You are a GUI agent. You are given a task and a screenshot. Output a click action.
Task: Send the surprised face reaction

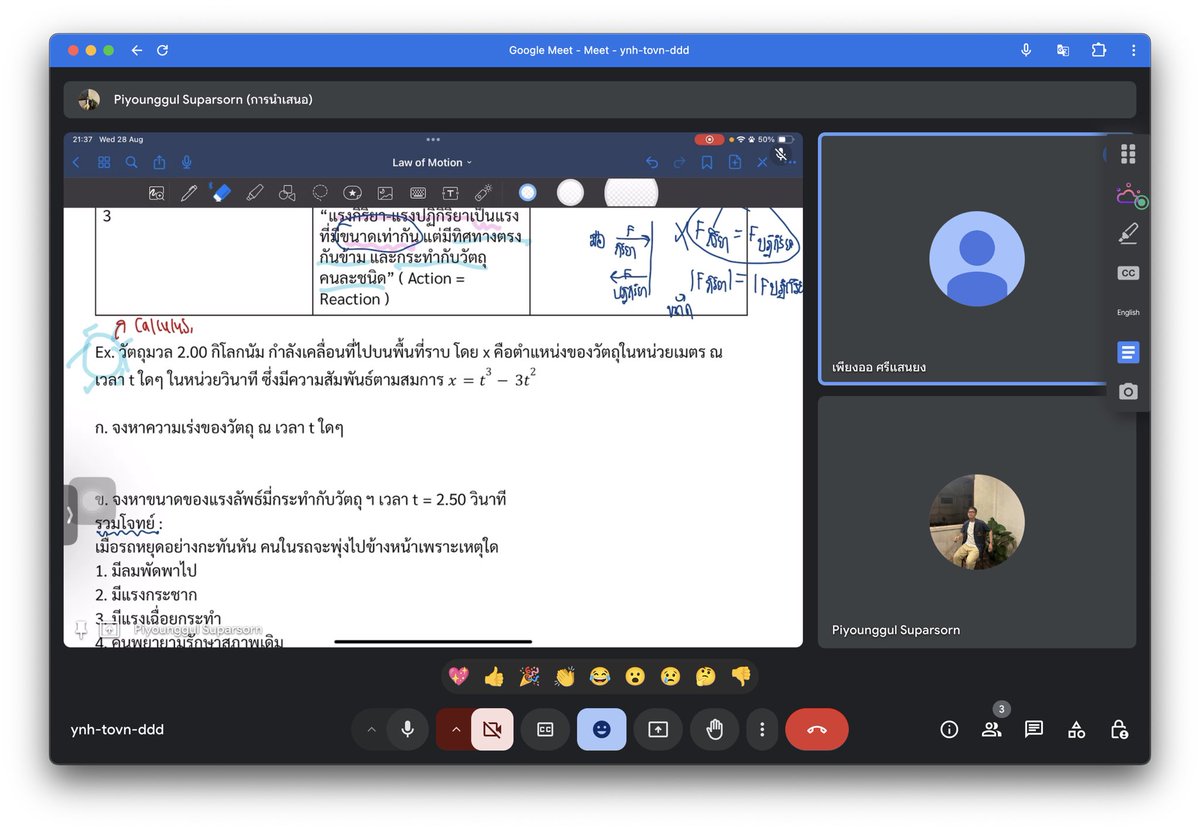click(635, 677)
